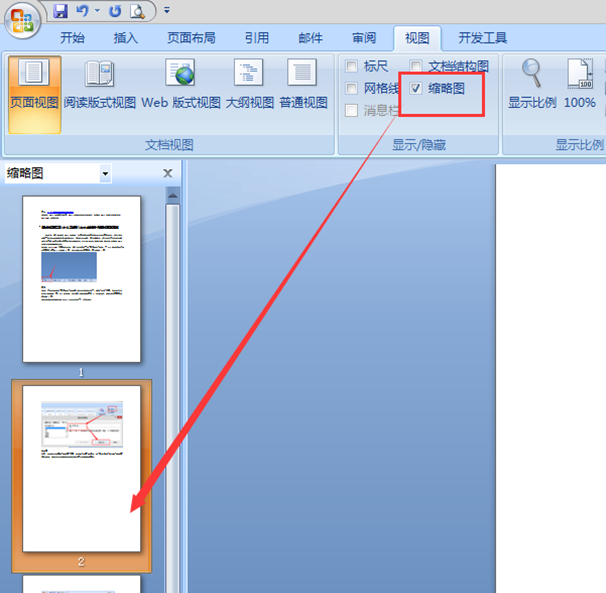Uncheck the 缩略图 checkbox
The image size is (606, 593).
click(x=416, y=89)
